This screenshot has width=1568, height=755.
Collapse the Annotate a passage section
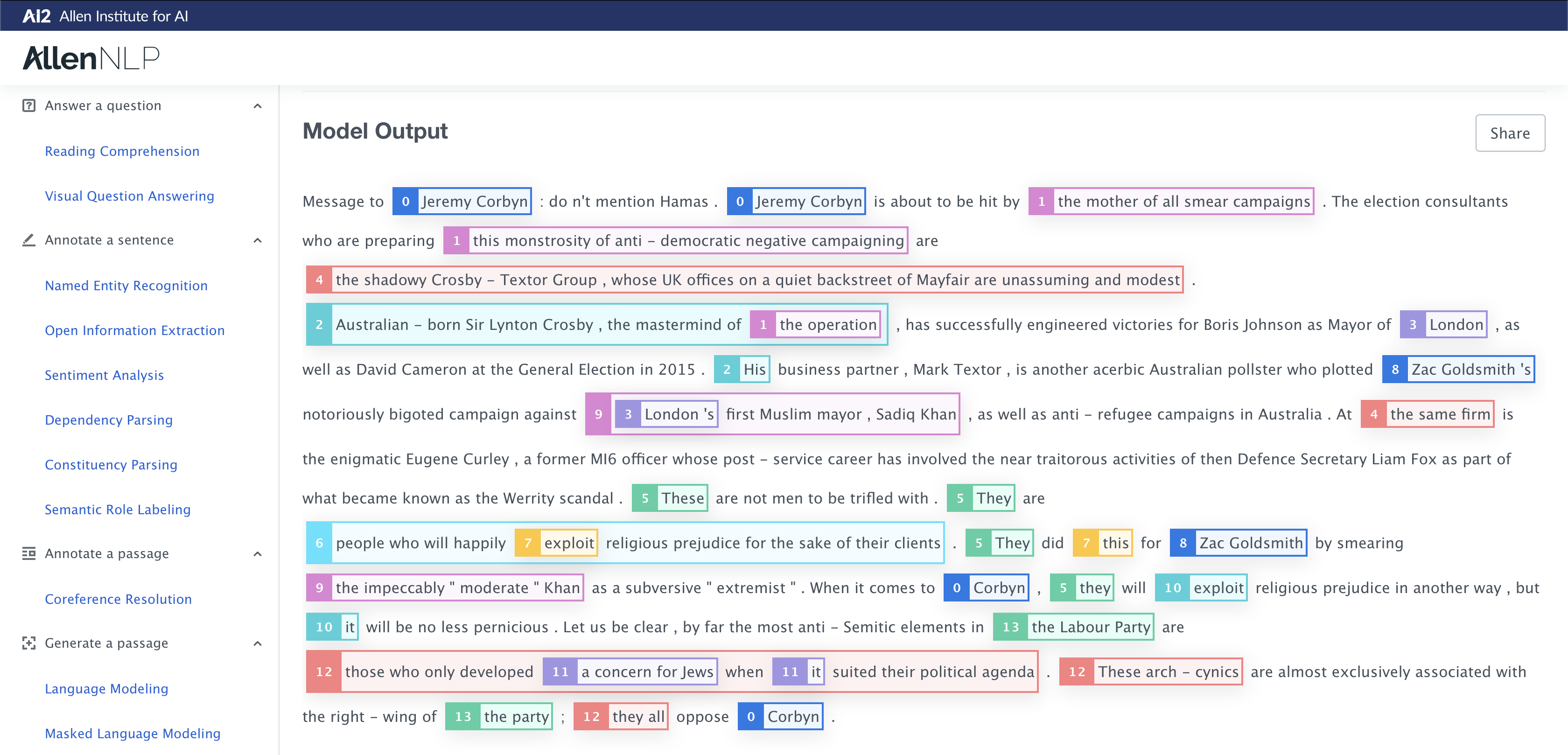258,553
